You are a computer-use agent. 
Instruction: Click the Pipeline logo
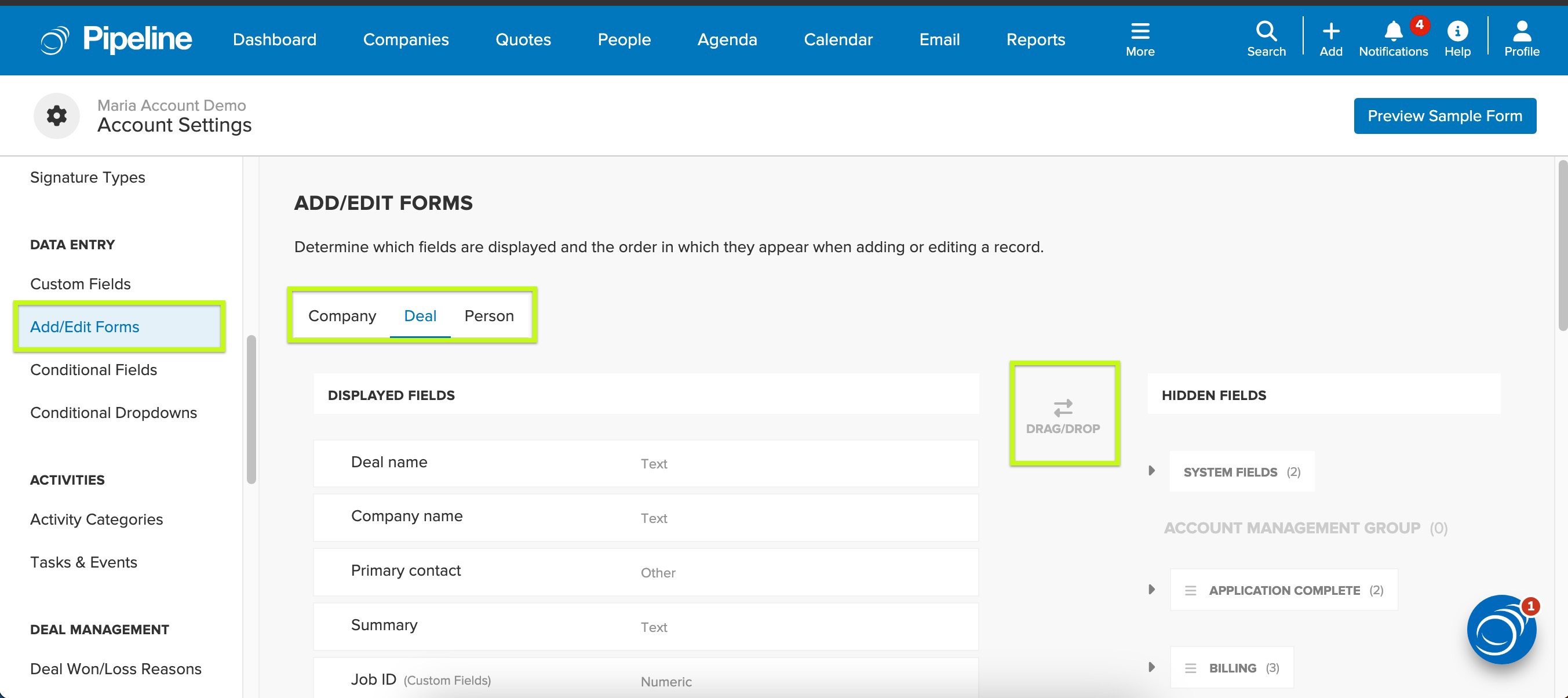pos(116,39)
